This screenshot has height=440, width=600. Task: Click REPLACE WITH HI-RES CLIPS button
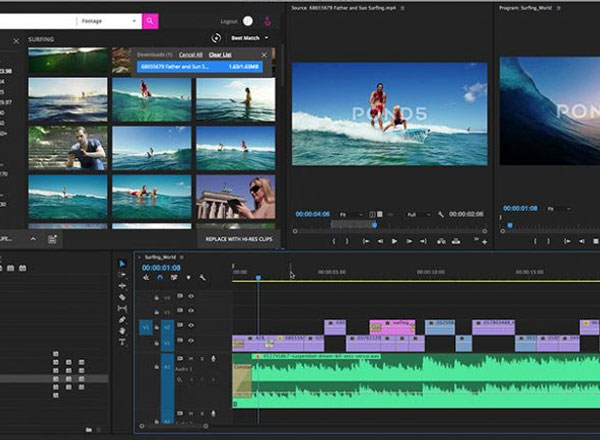[x=239, y=239]
